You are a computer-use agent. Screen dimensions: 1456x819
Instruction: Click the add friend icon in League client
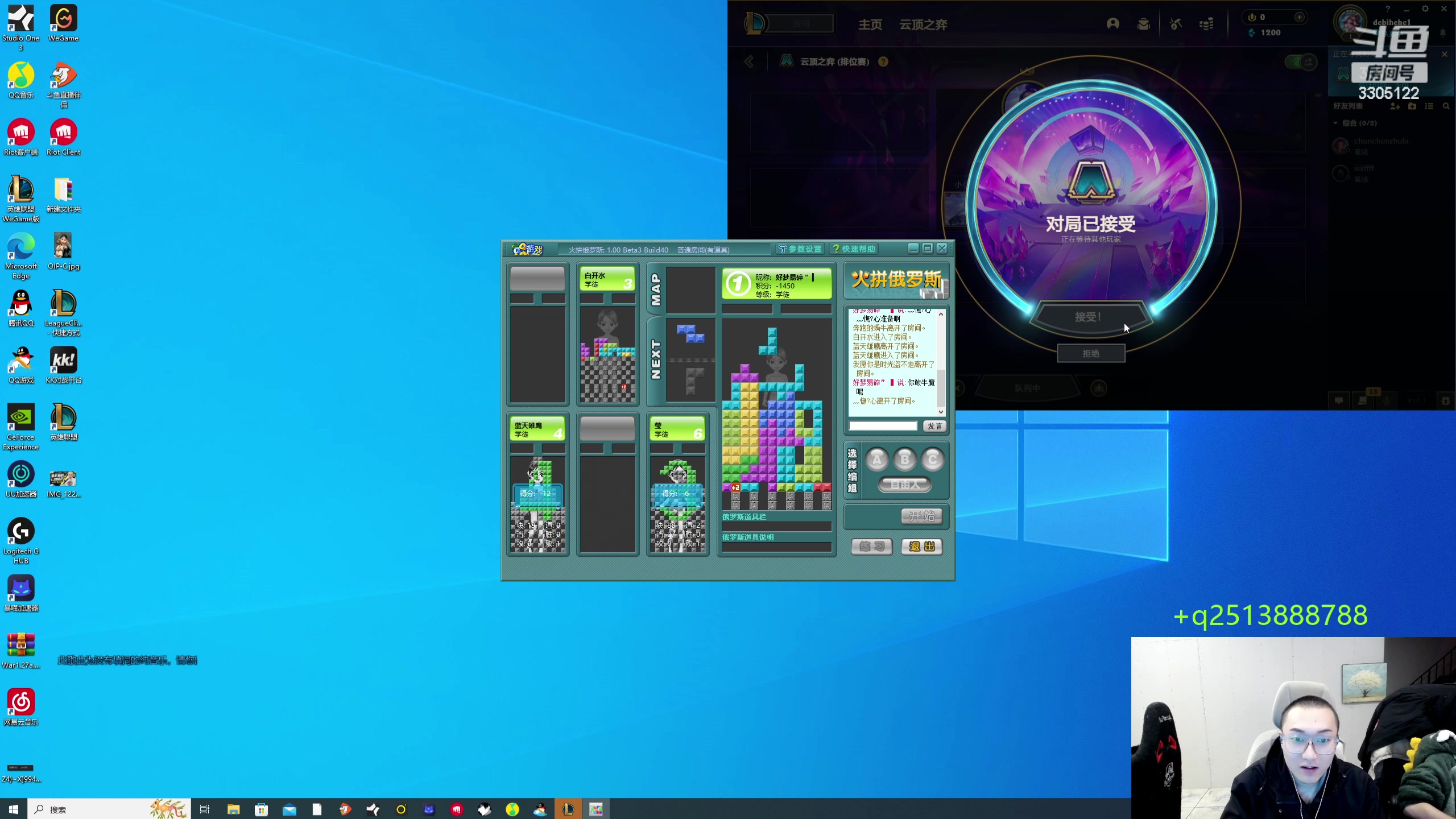click(x=1395, y=106)
